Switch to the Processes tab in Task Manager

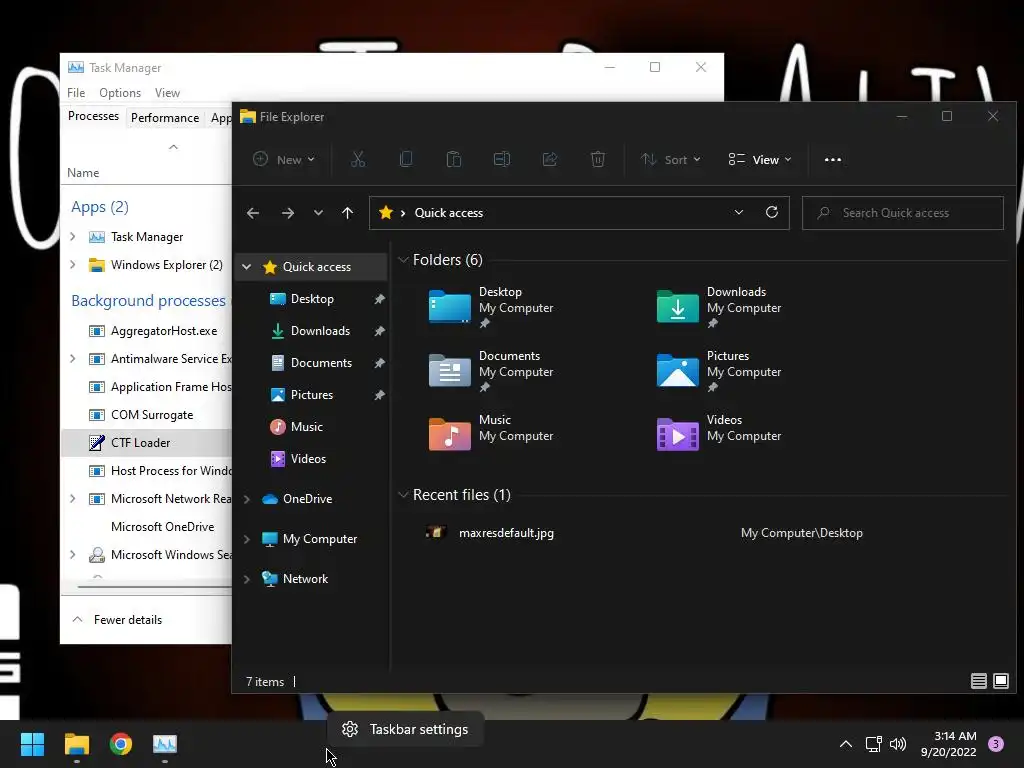click(x=93, y=116)
